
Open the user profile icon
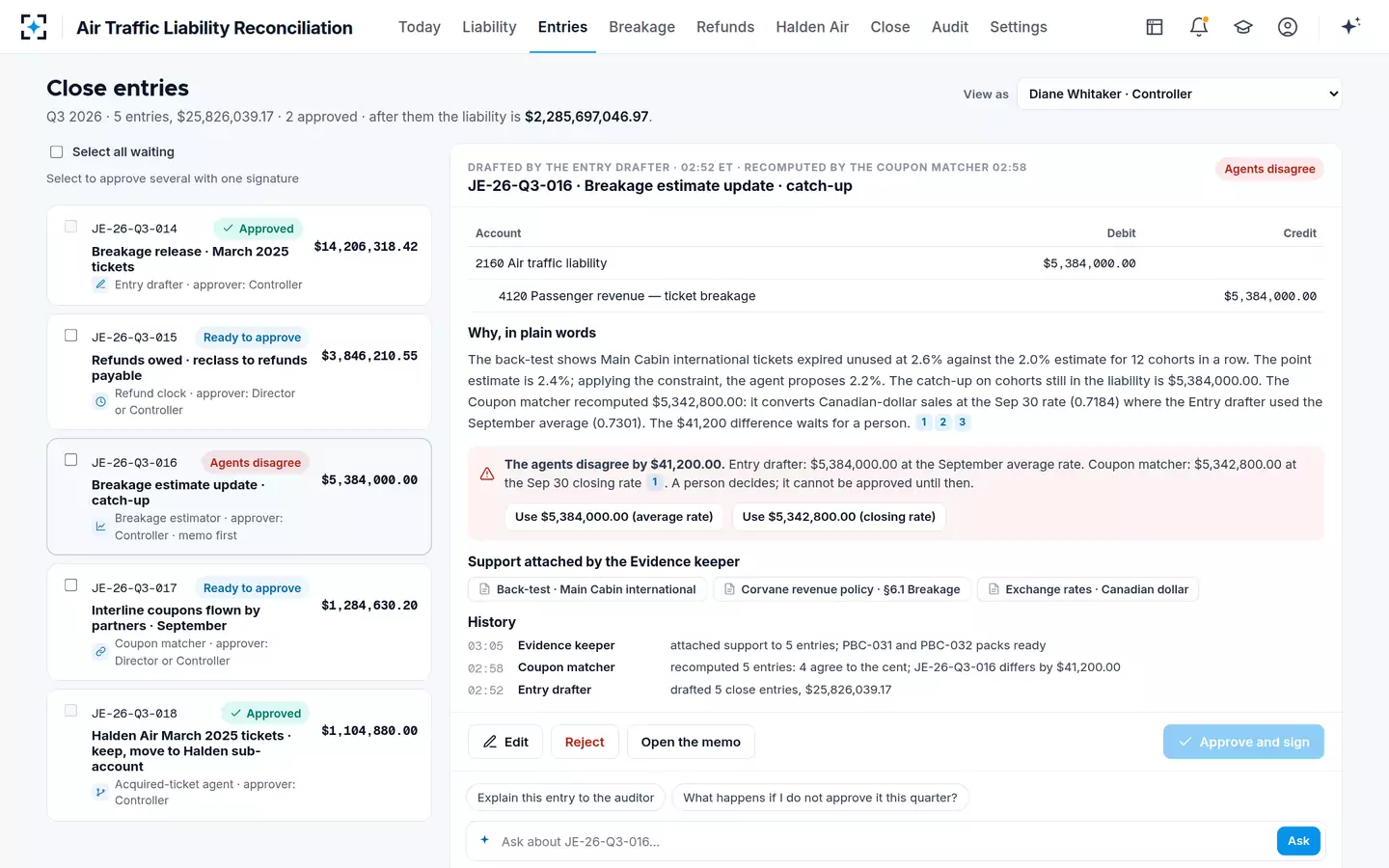tap(1288, 27)
